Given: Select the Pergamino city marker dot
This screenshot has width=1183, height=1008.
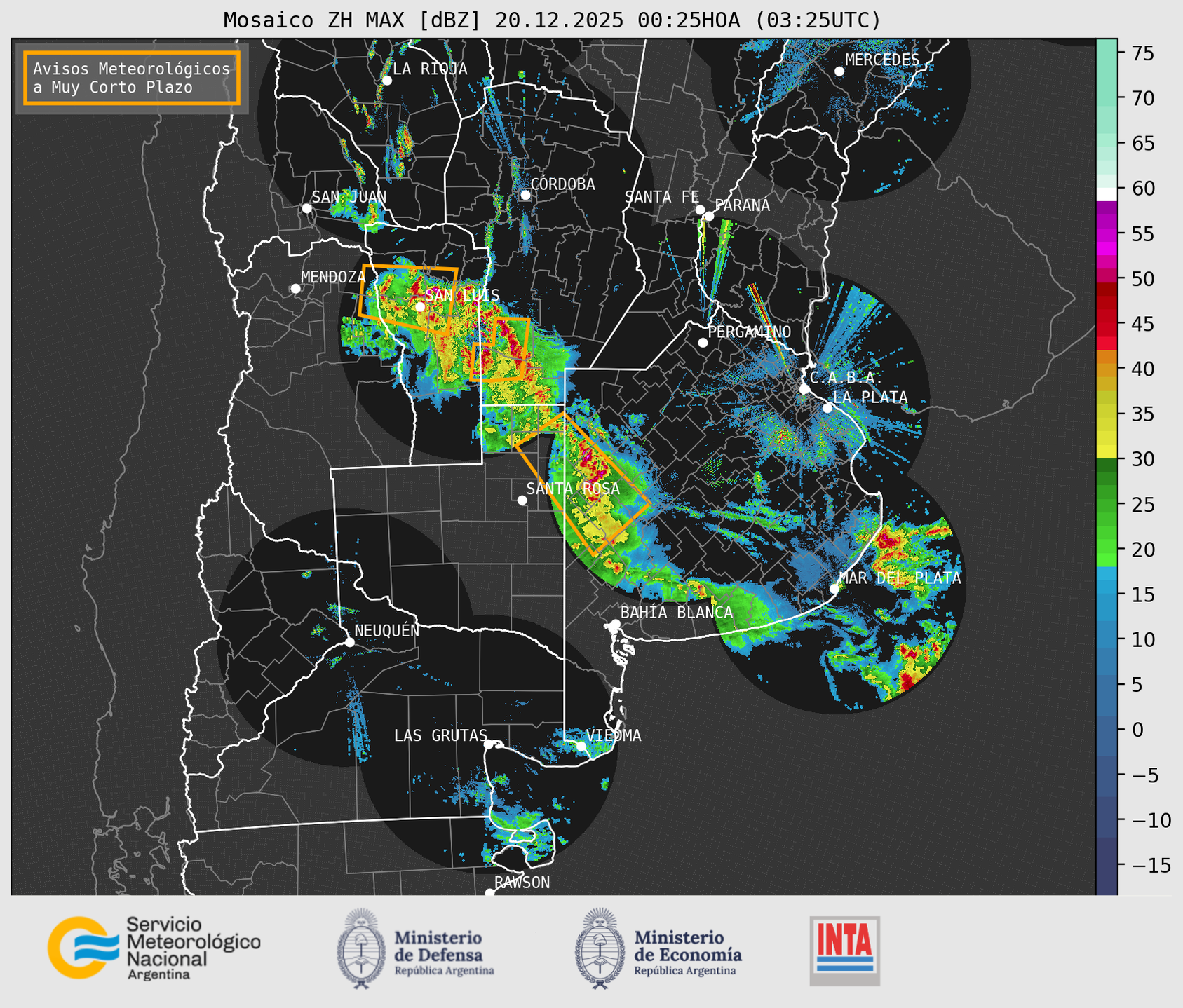Looking at the screenshot, I should click(703, 343).
